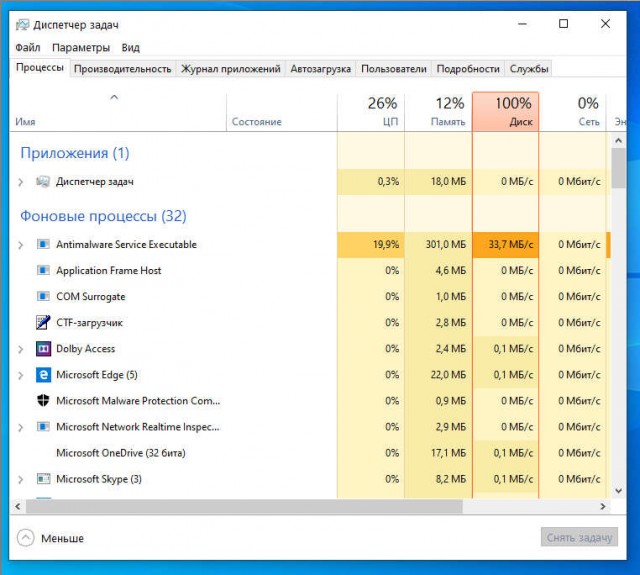
Task: Click the horizontal scrollbar thumb
Action: pos(244,506)
